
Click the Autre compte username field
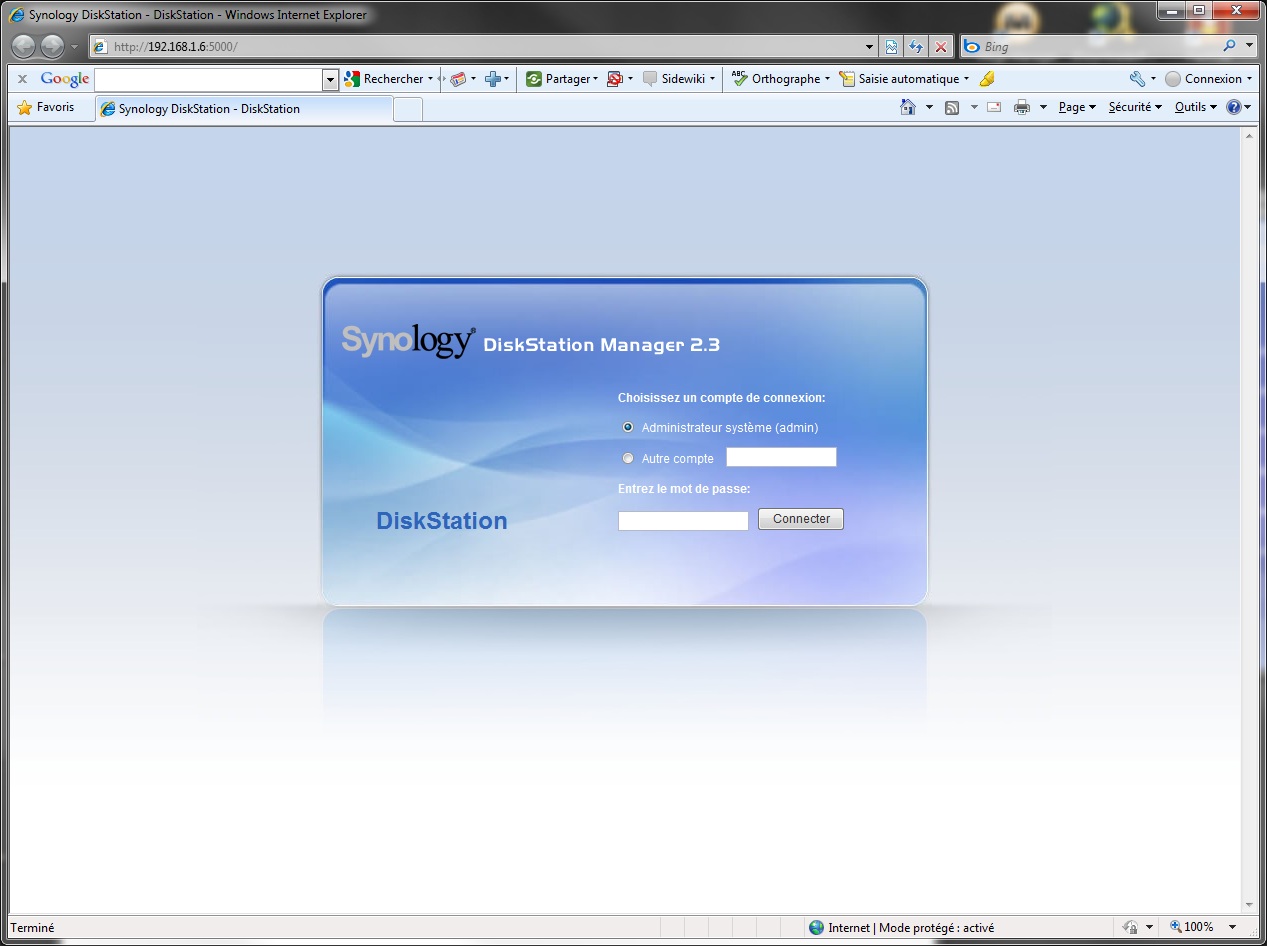(x=781, y=457)
